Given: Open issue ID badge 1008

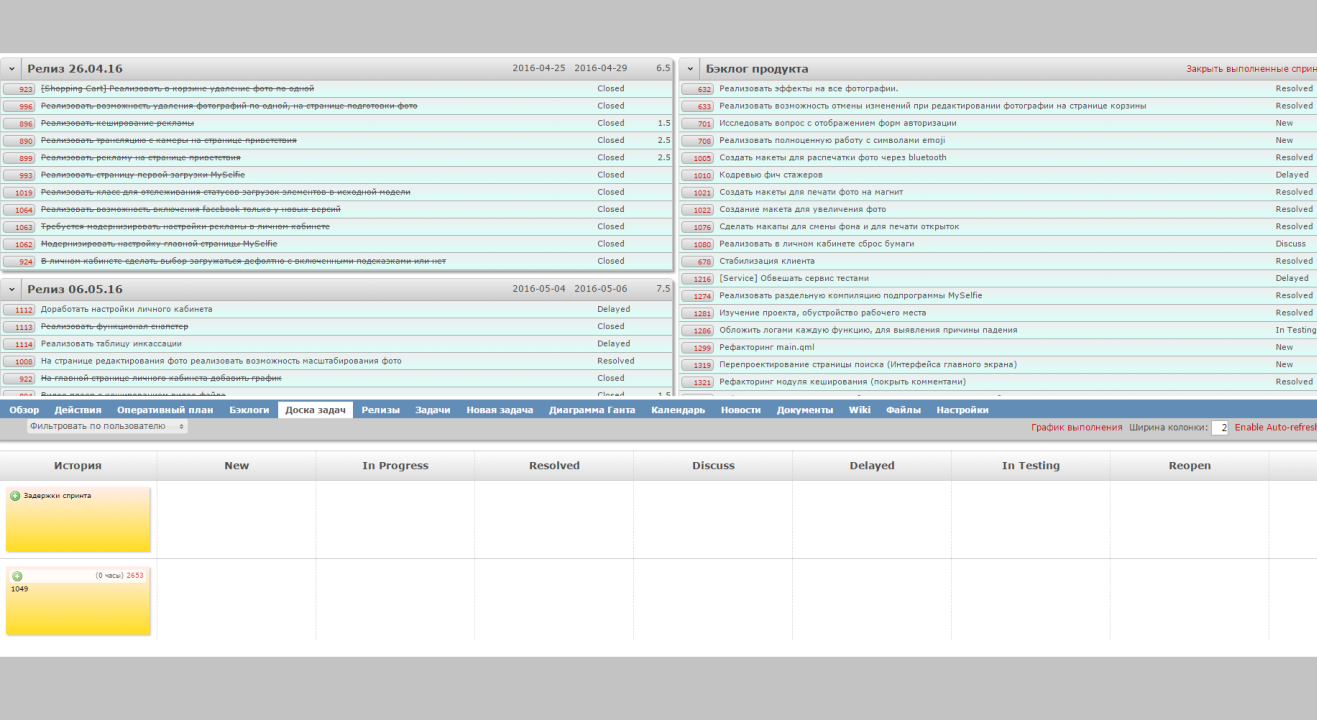Looking at the screenshot, I should [x=20, y=362].
